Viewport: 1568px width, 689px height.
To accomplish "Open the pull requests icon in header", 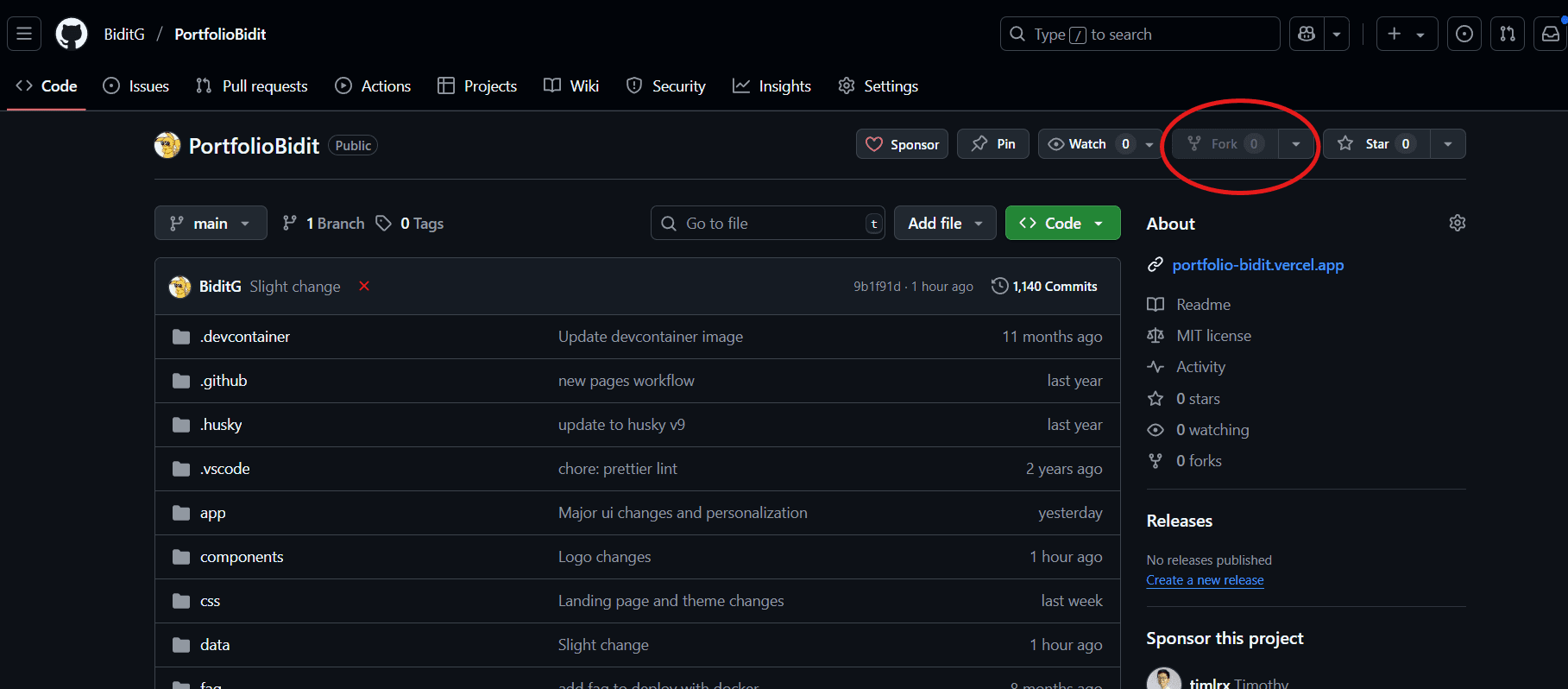I will tap(1508, 34).
